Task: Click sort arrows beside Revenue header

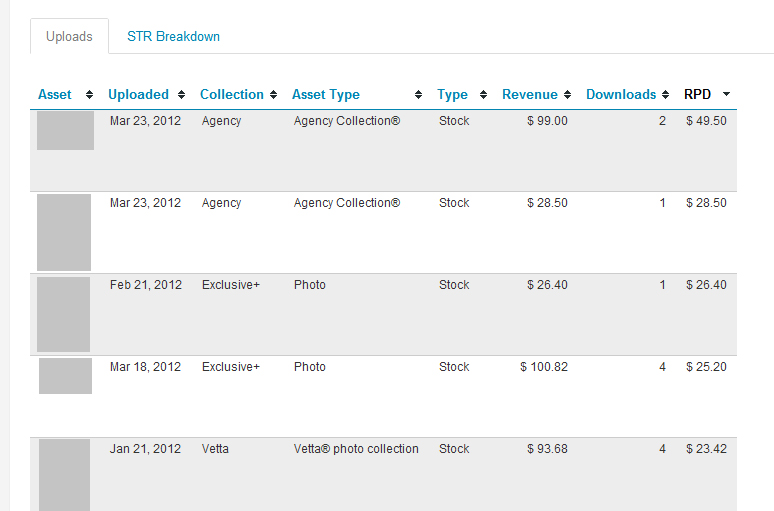Action: click(568, 94)
